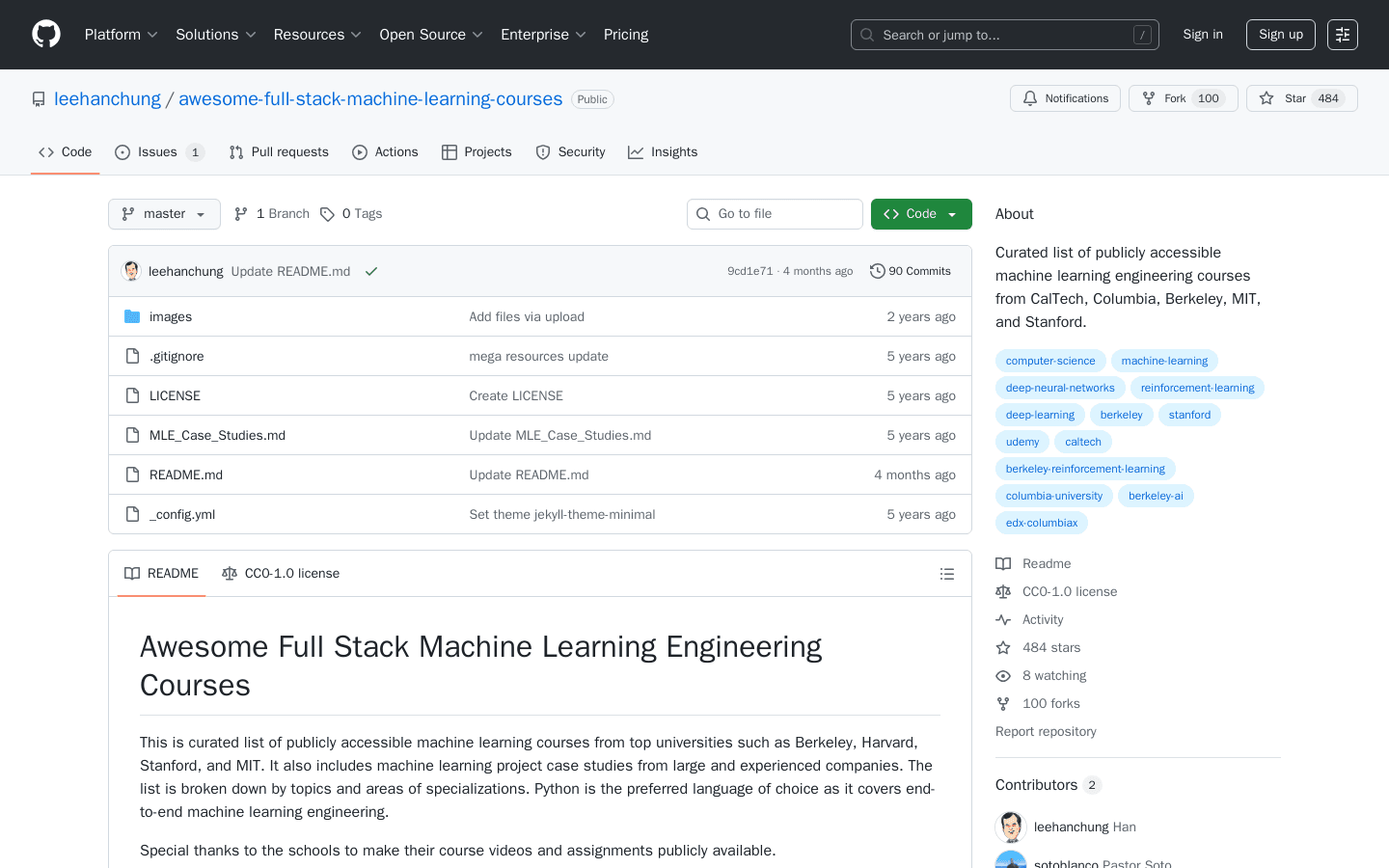
Task: Click the star icon to star the repository
Action: point(1266,97)
